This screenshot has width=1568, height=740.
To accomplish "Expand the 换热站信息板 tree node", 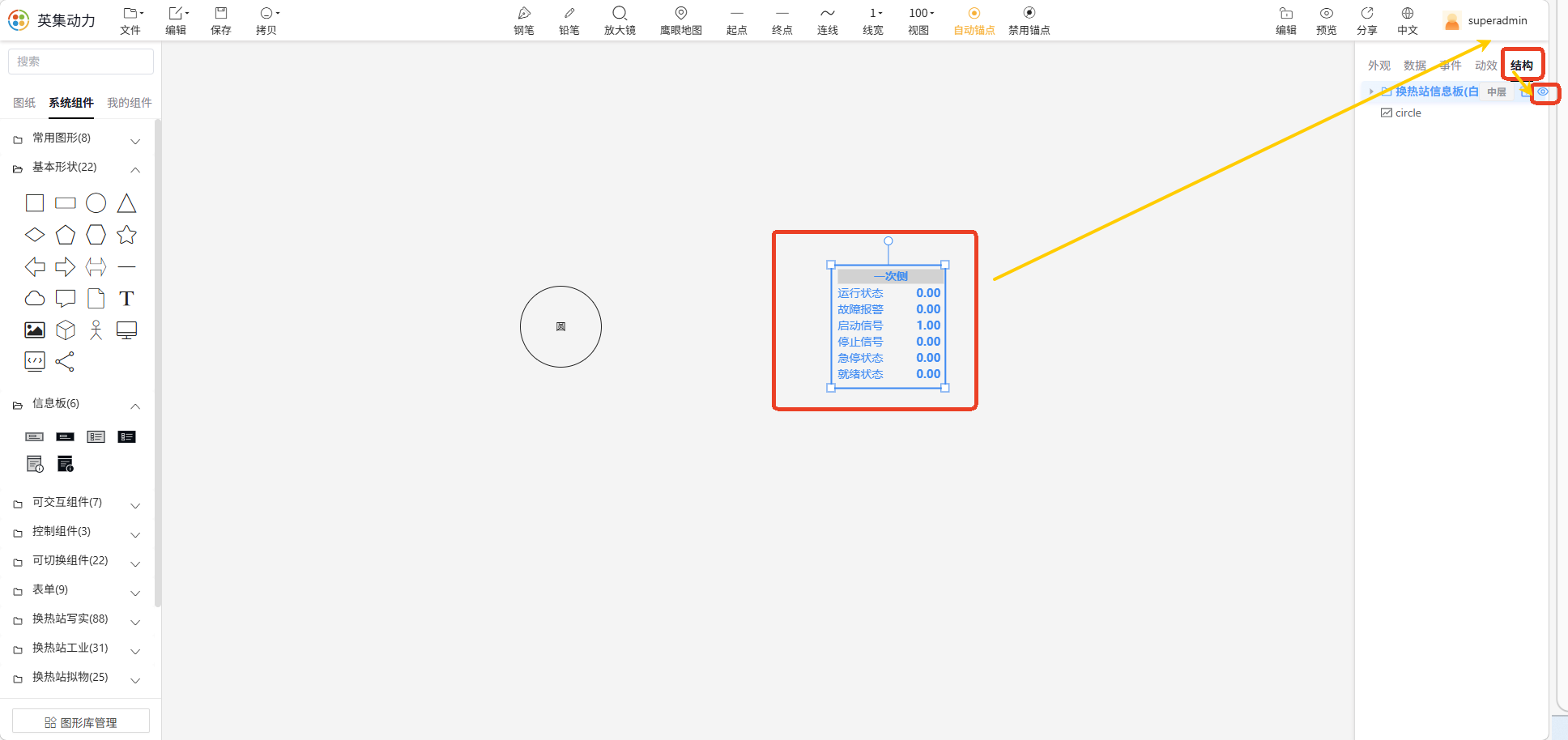I will (1370, 91).
